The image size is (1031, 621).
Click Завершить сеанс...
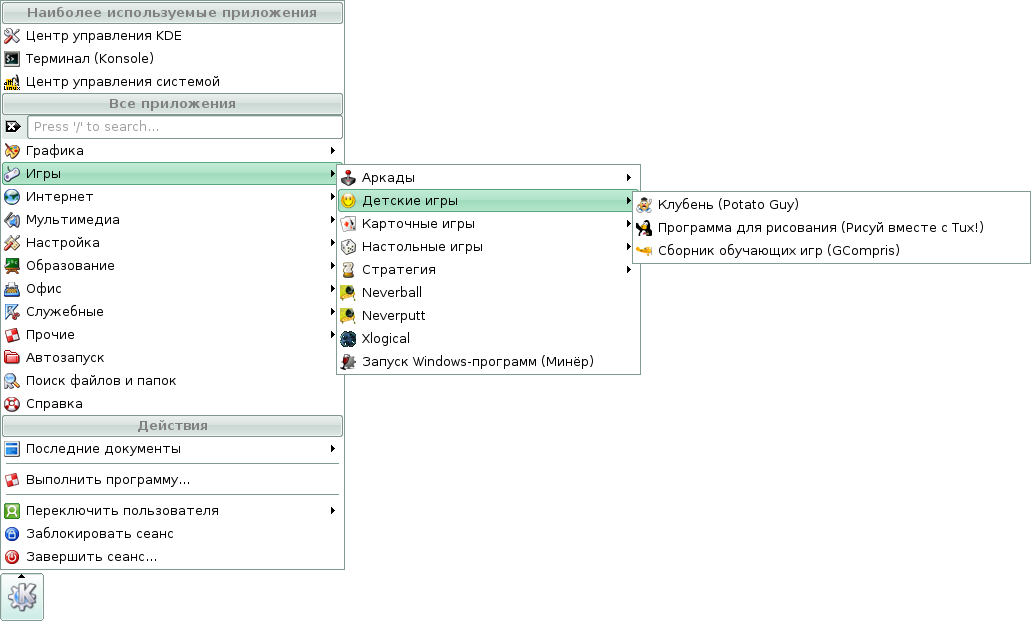[91, 556]
